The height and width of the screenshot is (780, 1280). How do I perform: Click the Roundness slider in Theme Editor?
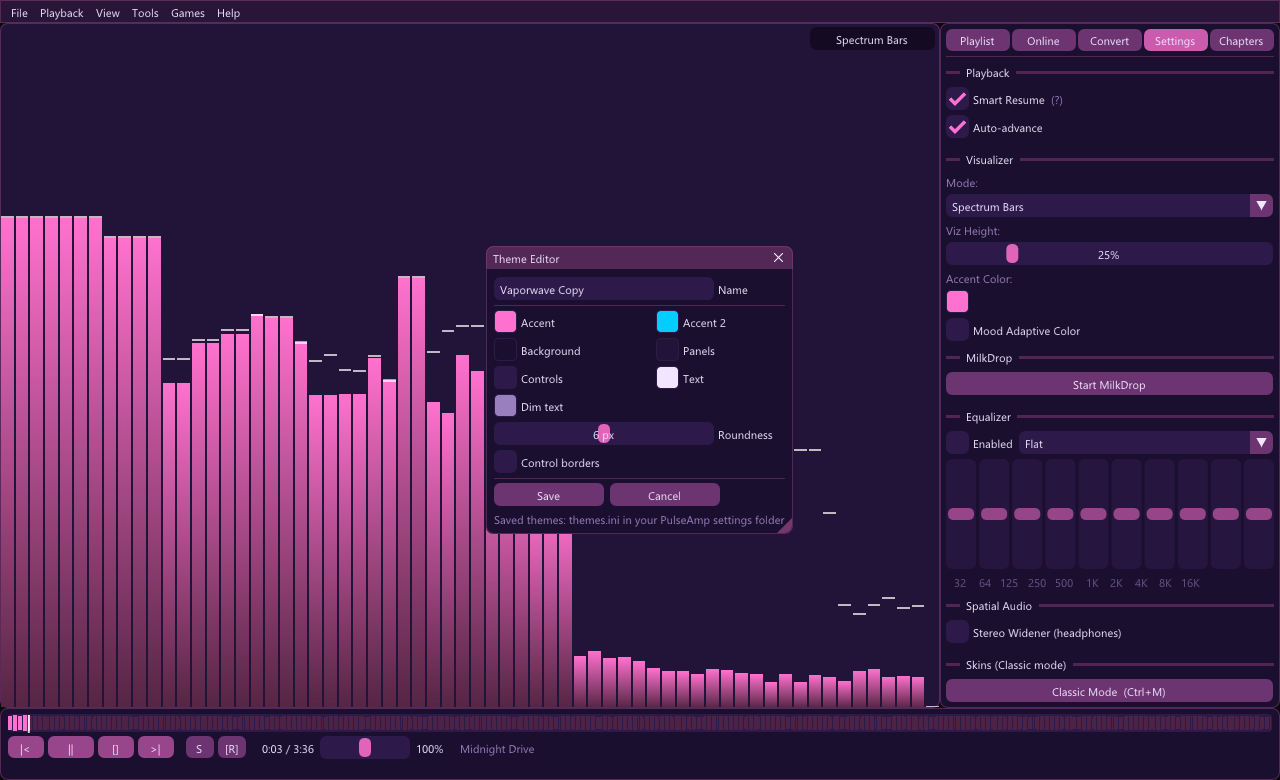[x=604, y=434]
